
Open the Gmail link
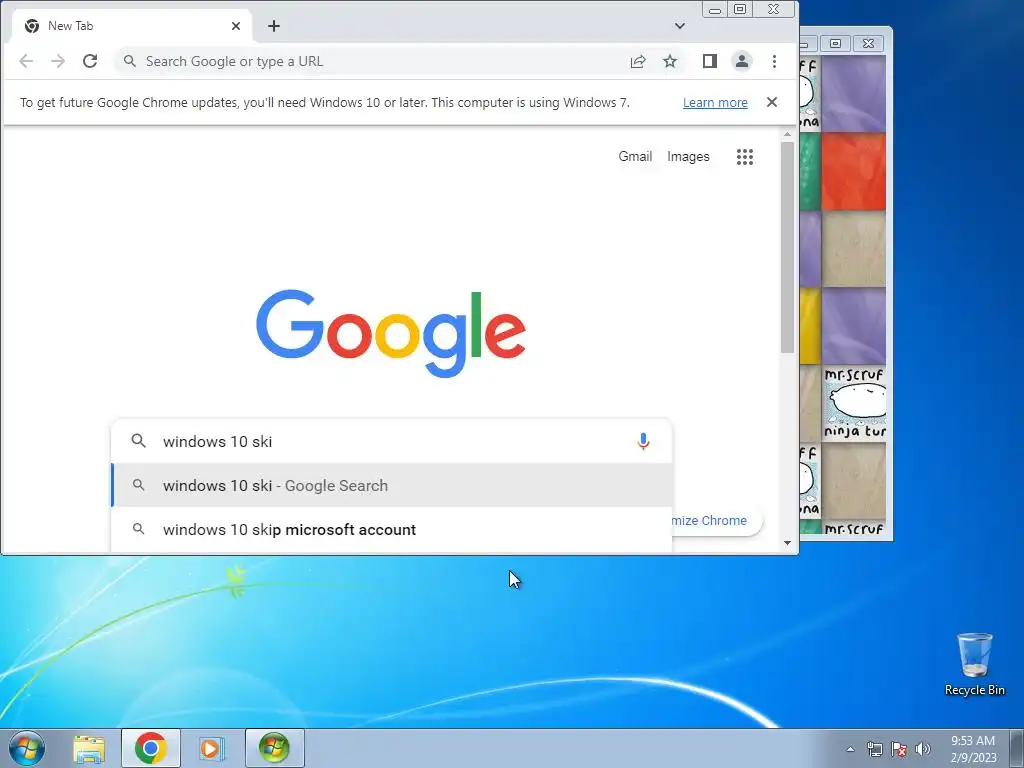click(x=635, y=157)
